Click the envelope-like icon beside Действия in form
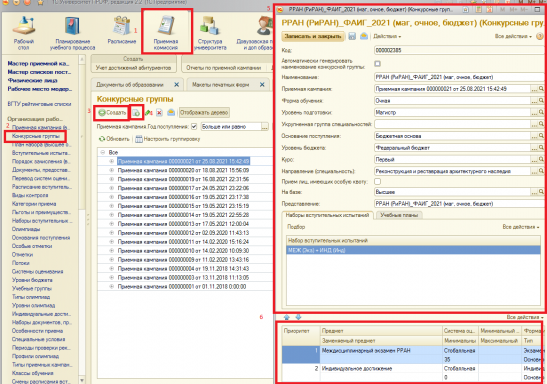 point(364,36)
